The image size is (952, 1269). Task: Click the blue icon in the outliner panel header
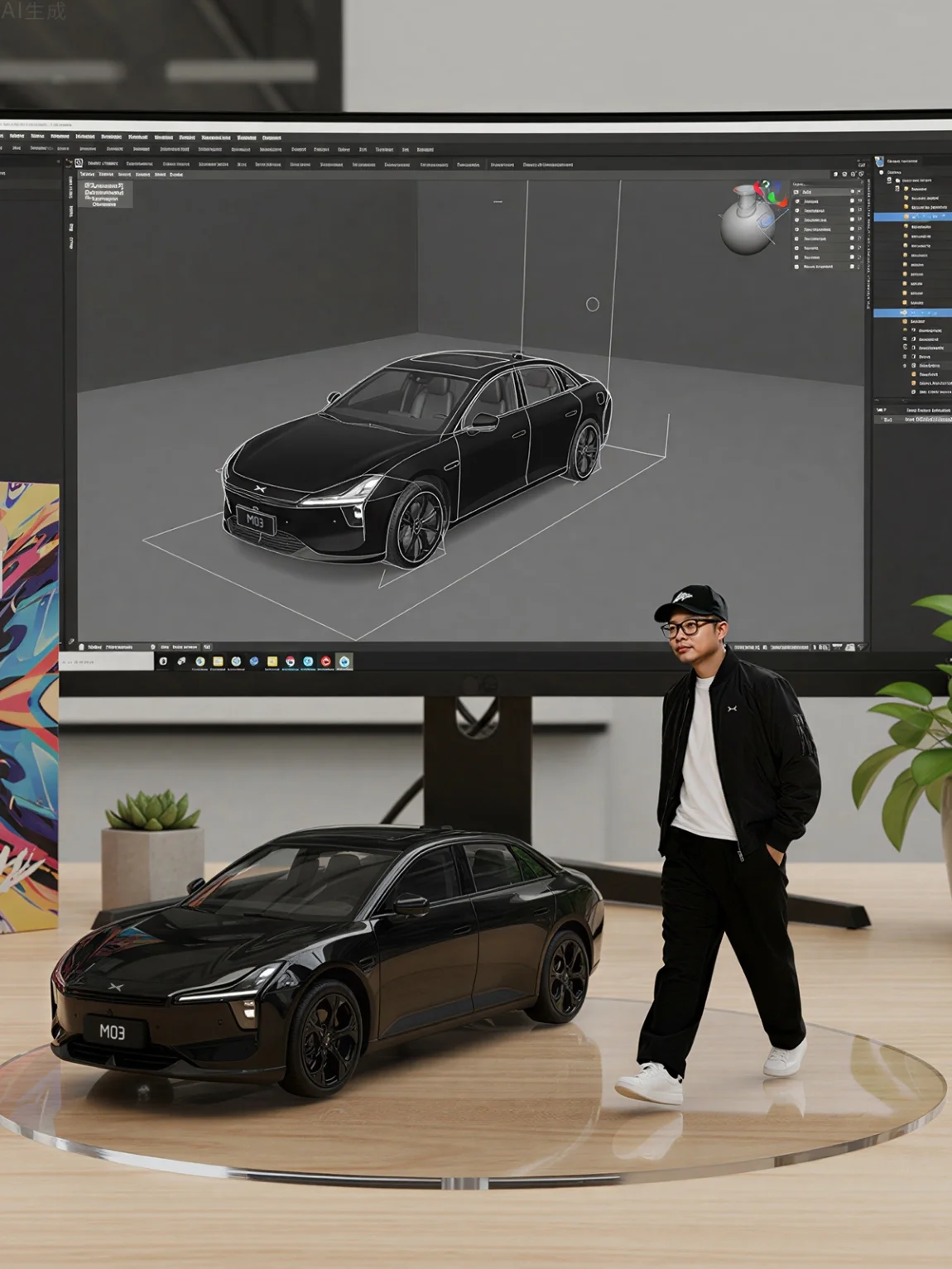[881, 161]
